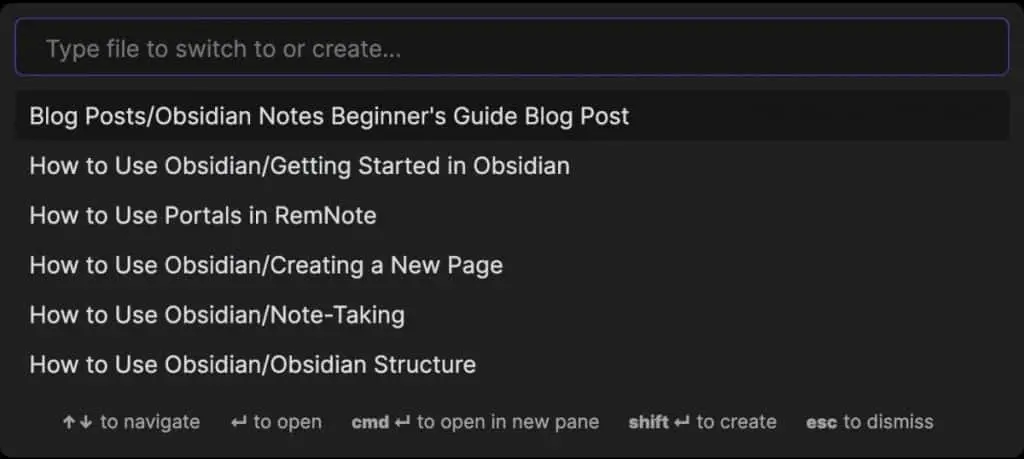This screenshot has width=1024, height=459.
Task: Click the esc key label
Action: [x=822, y=422]
